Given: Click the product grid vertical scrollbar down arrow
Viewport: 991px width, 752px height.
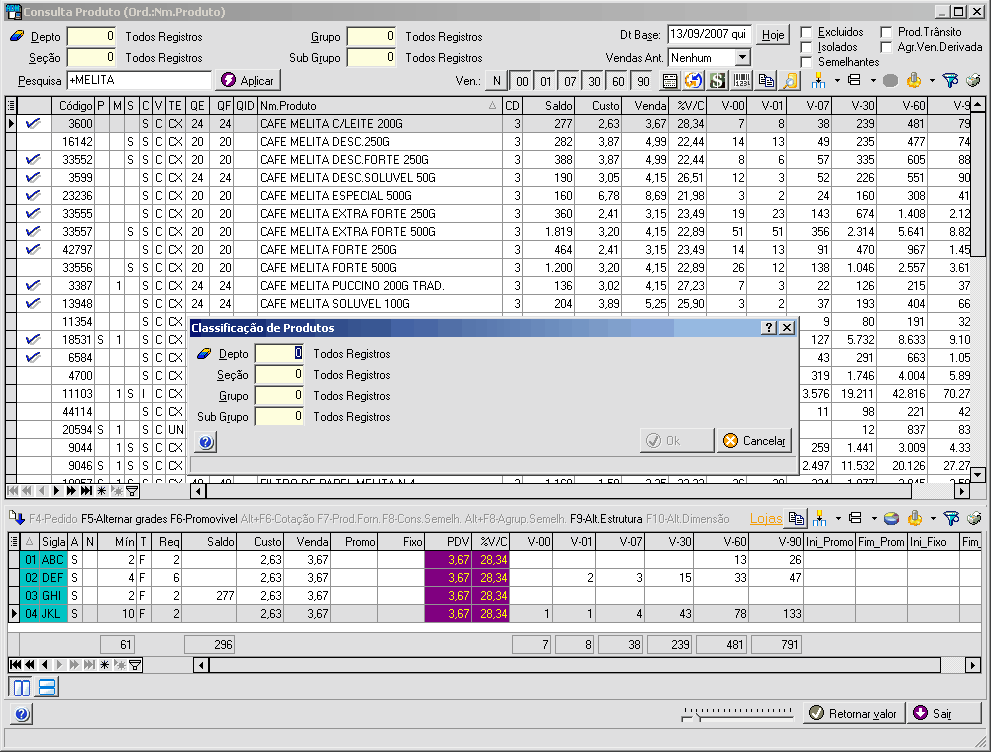Looking at the screenshot, I should tap(978, 475).
